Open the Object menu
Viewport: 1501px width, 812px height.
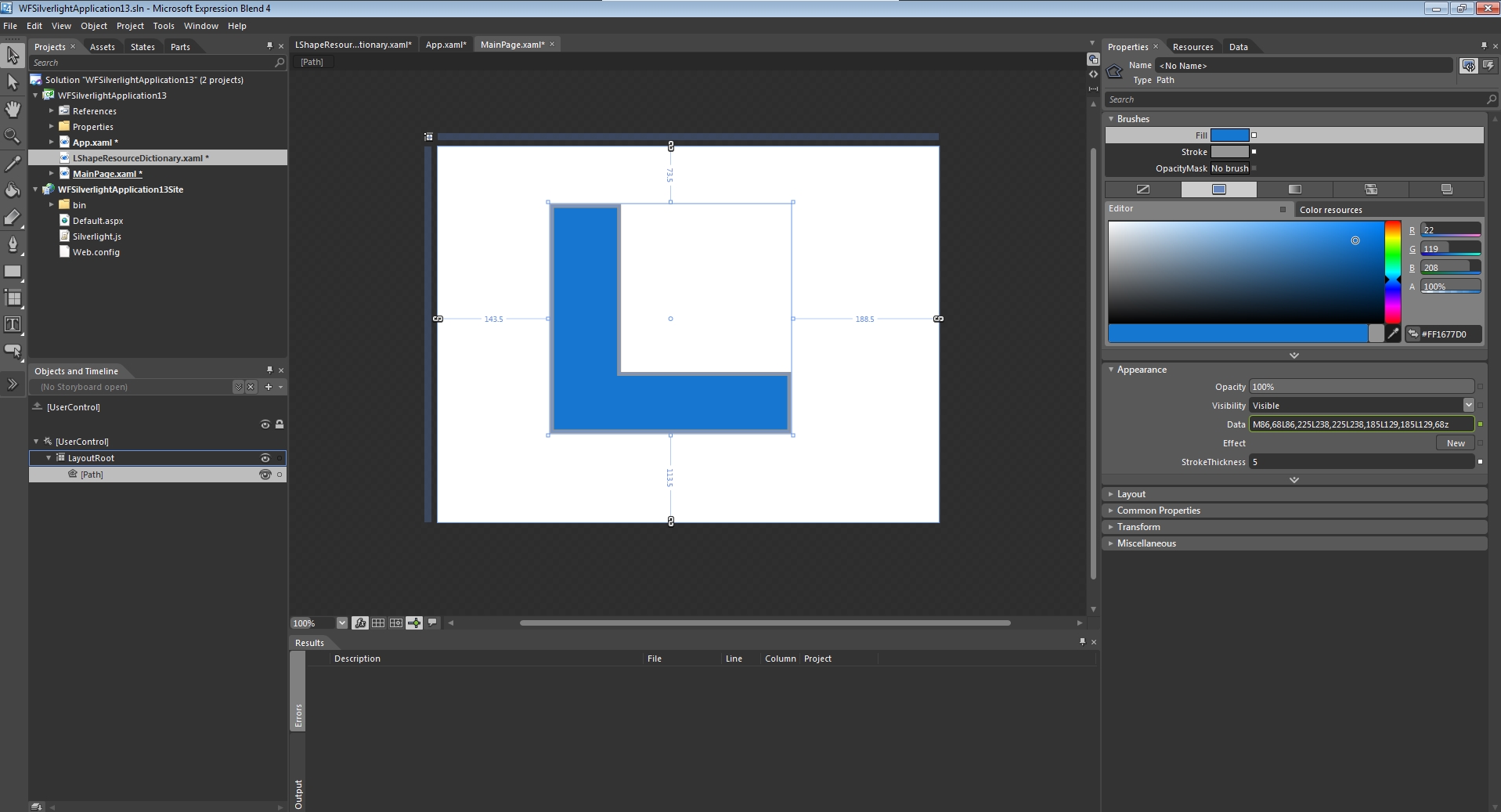93,26
